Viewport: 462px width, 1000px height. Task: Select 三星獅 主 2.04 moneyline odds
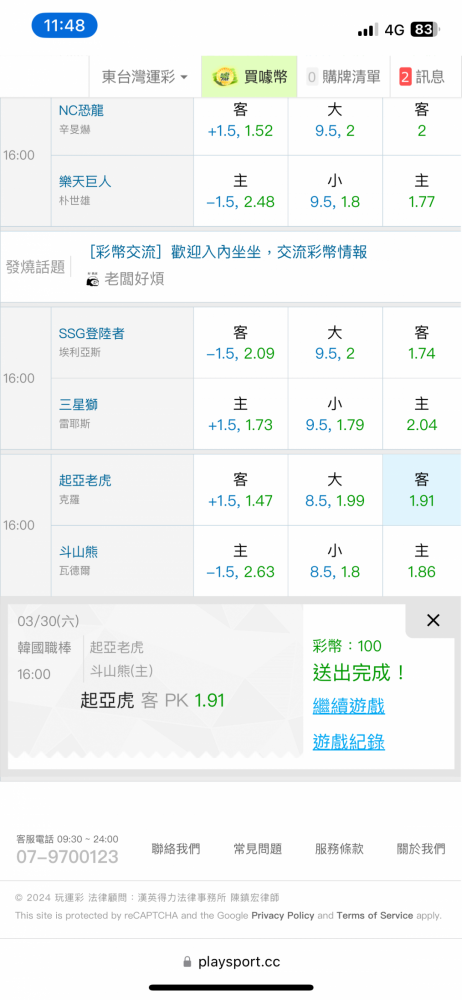point(422,415)
